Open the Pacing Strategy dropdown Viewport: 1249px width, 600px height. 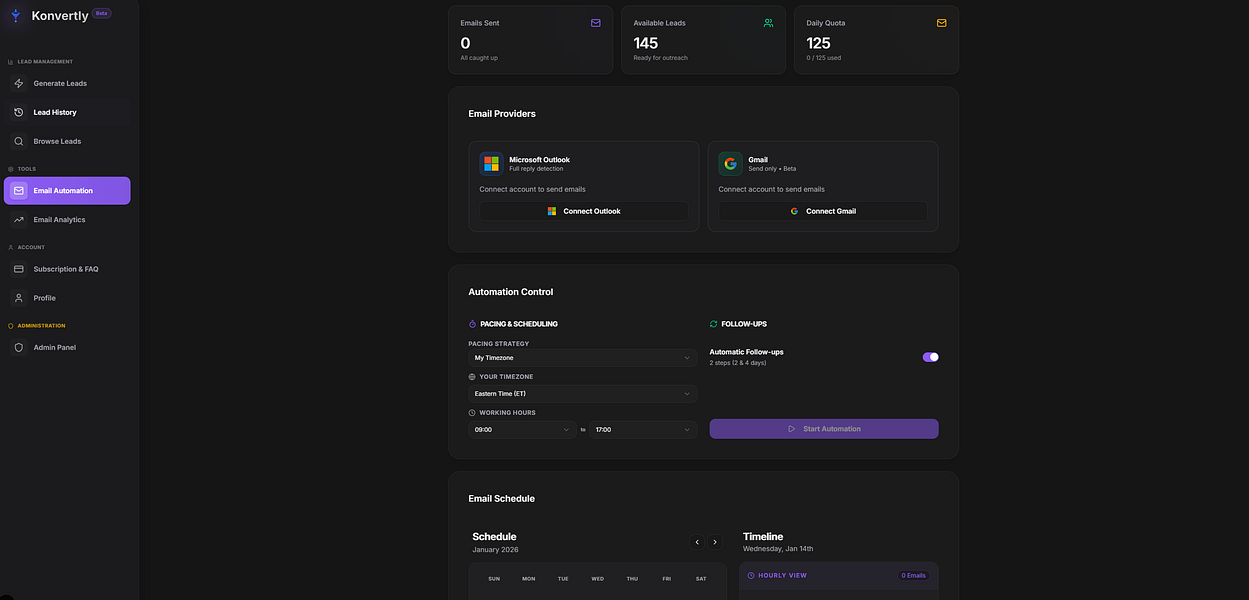(583, 357)
